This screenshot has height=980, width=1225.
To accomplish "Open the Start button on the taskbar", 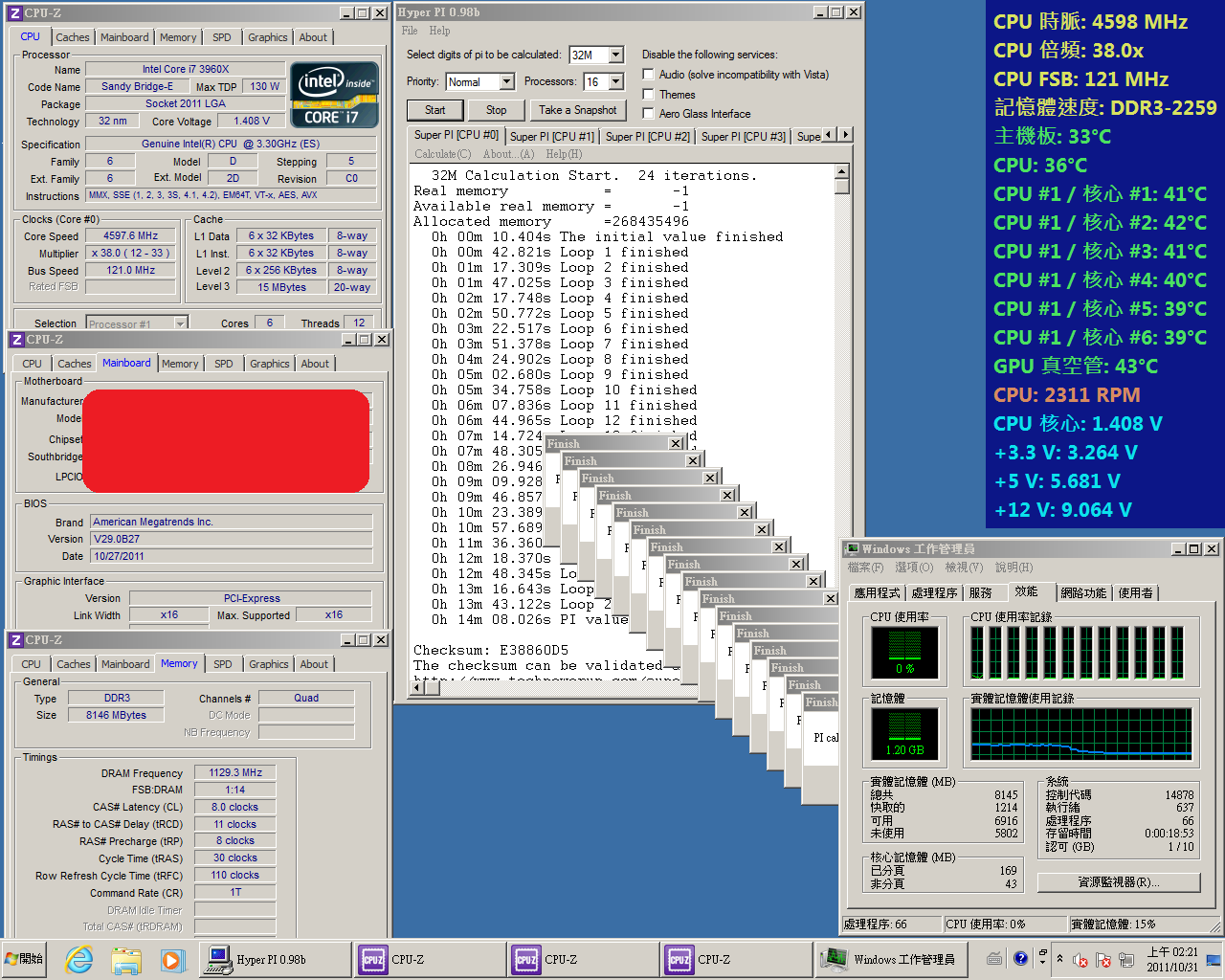I will click(25, 959).
